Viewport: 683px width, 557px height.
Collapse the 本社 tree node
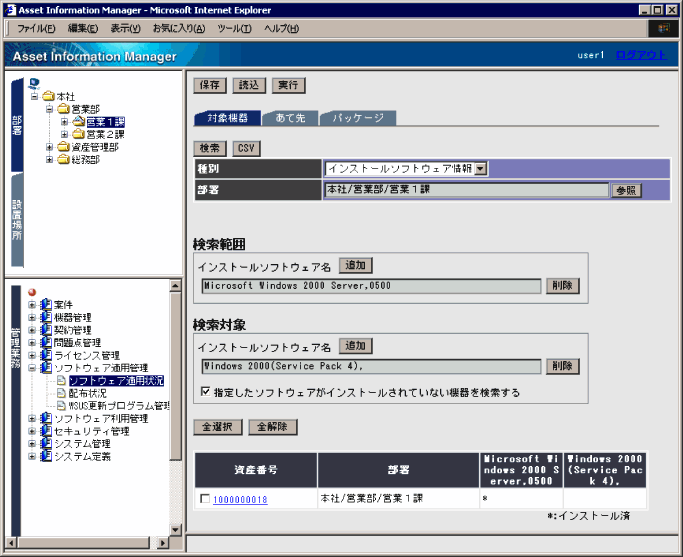pyautogui.click(x=34, y=96)
